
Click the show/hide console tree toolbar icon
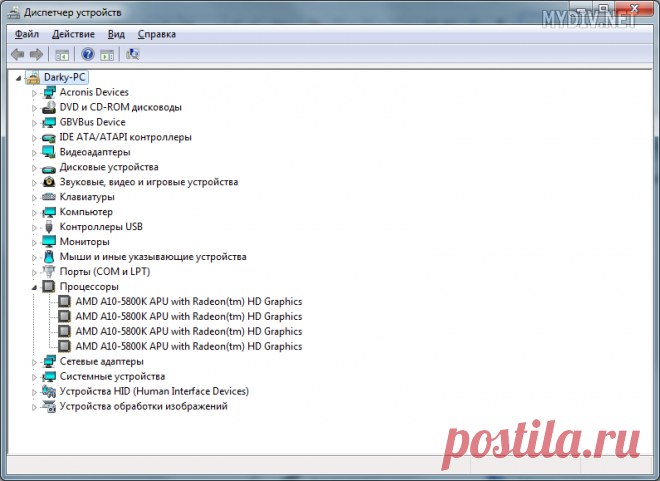[62, 55]
